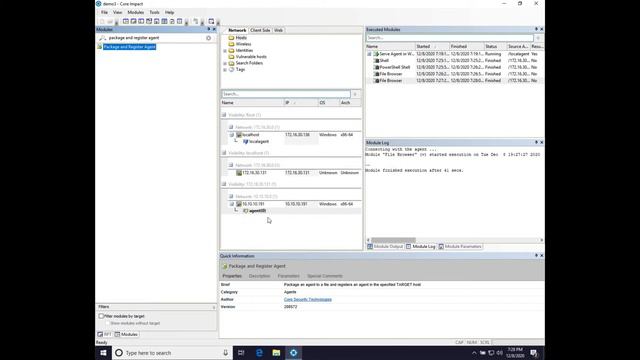Open Microsoft Edge from taskbar
This screenshot has width=640, height=360.
click(x=259, y=353)
